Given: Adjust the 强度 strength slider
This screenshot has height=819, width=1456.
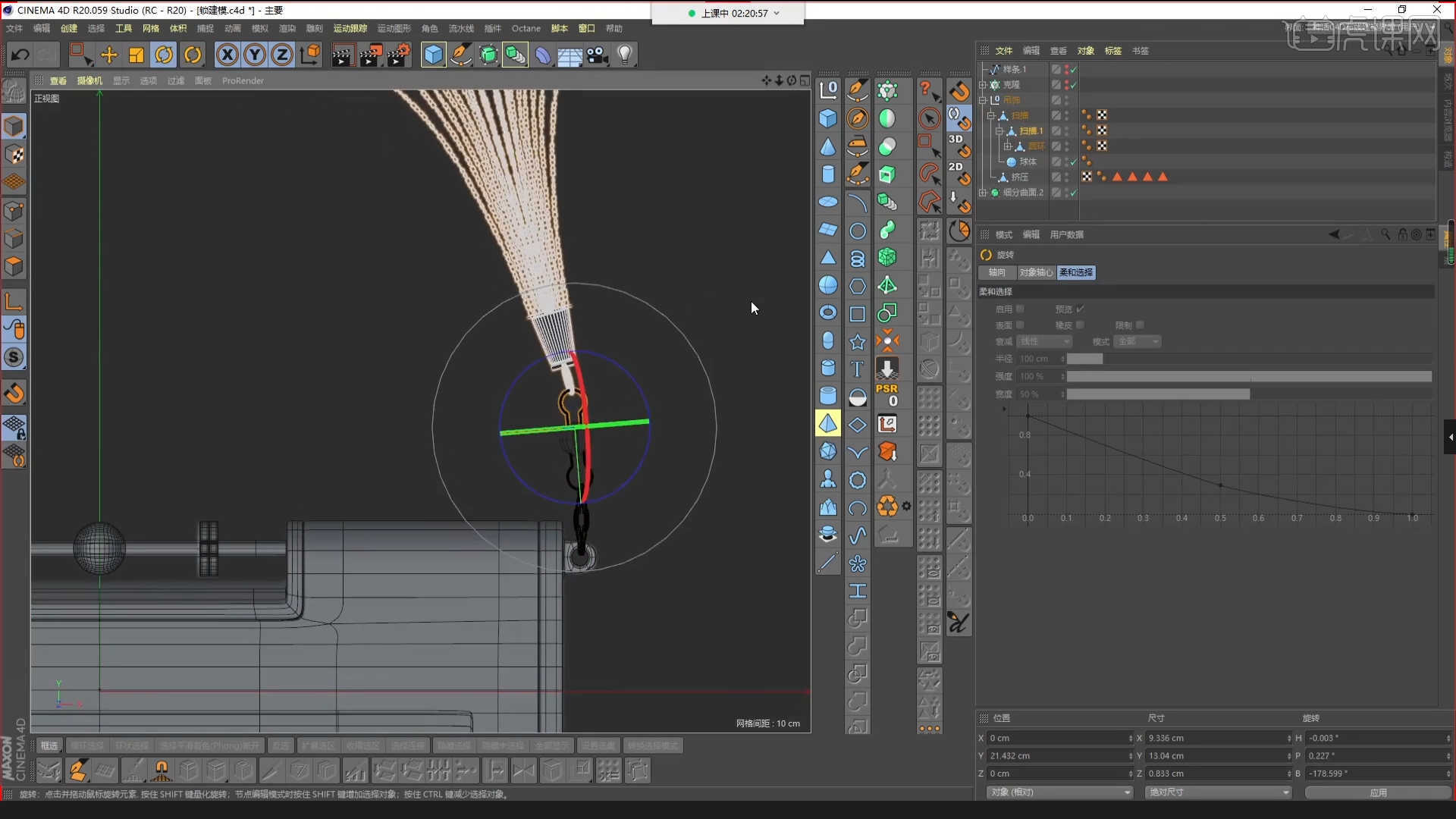Looking at the screenshot, I should tap(1249, 376).
